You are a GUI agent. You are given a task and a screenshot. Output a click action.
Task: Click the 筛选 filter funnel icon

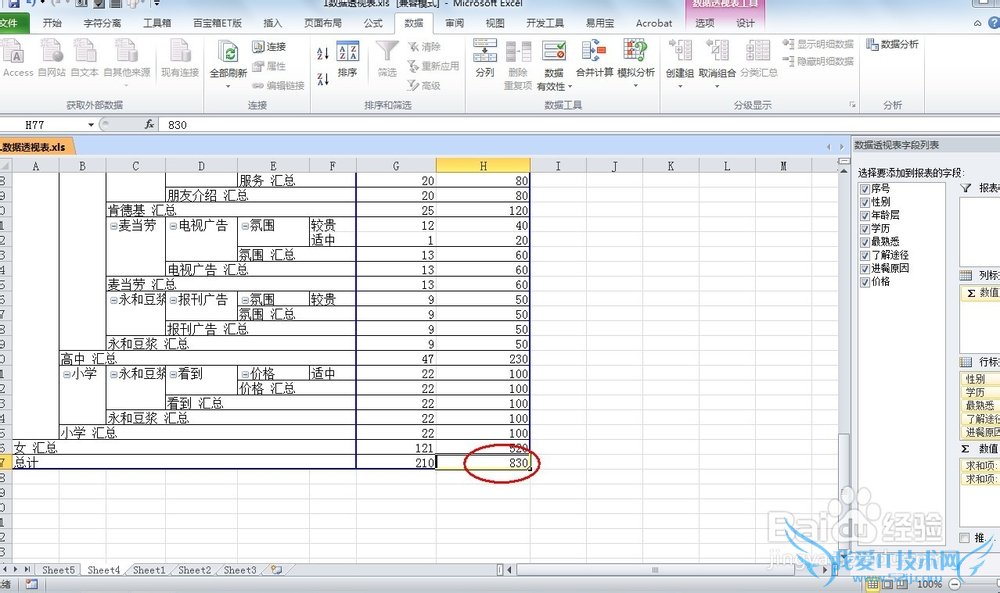pos(387,55)
